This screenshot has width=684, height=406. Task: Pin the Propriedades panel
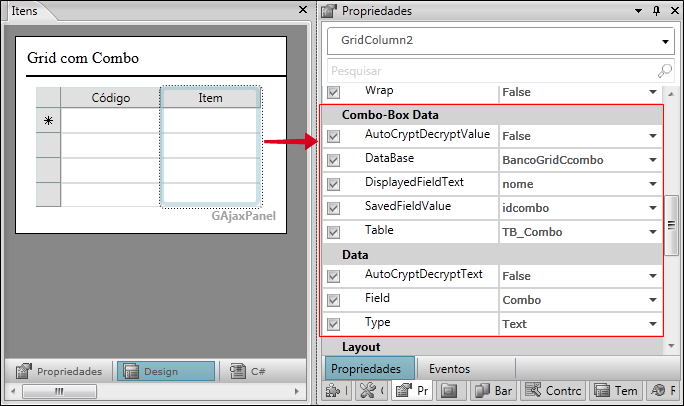click(656, 11)
